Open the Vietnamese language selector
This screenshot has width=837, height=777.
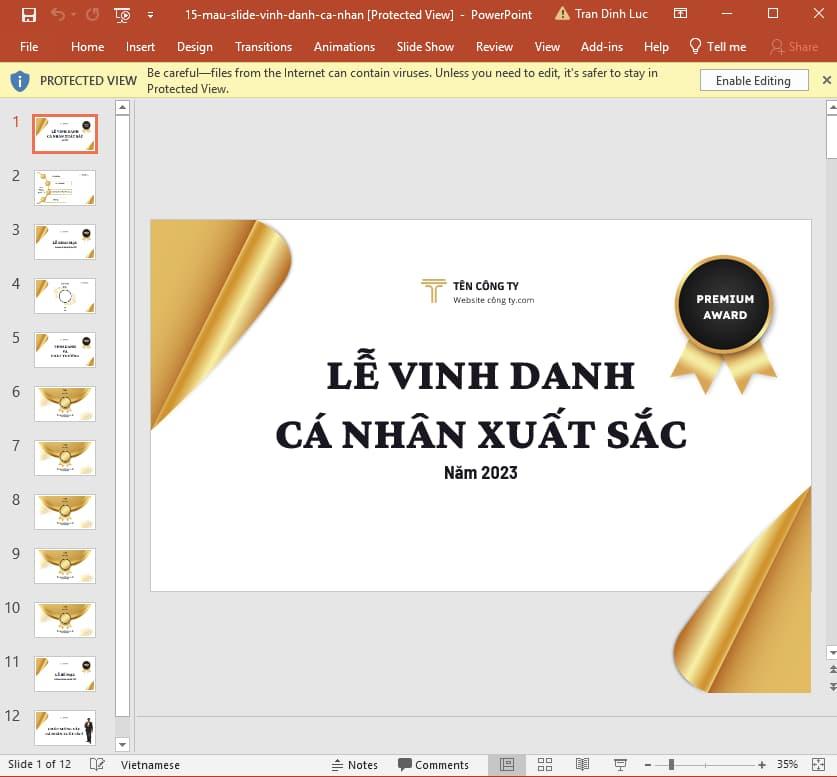[x=150, y=764]
